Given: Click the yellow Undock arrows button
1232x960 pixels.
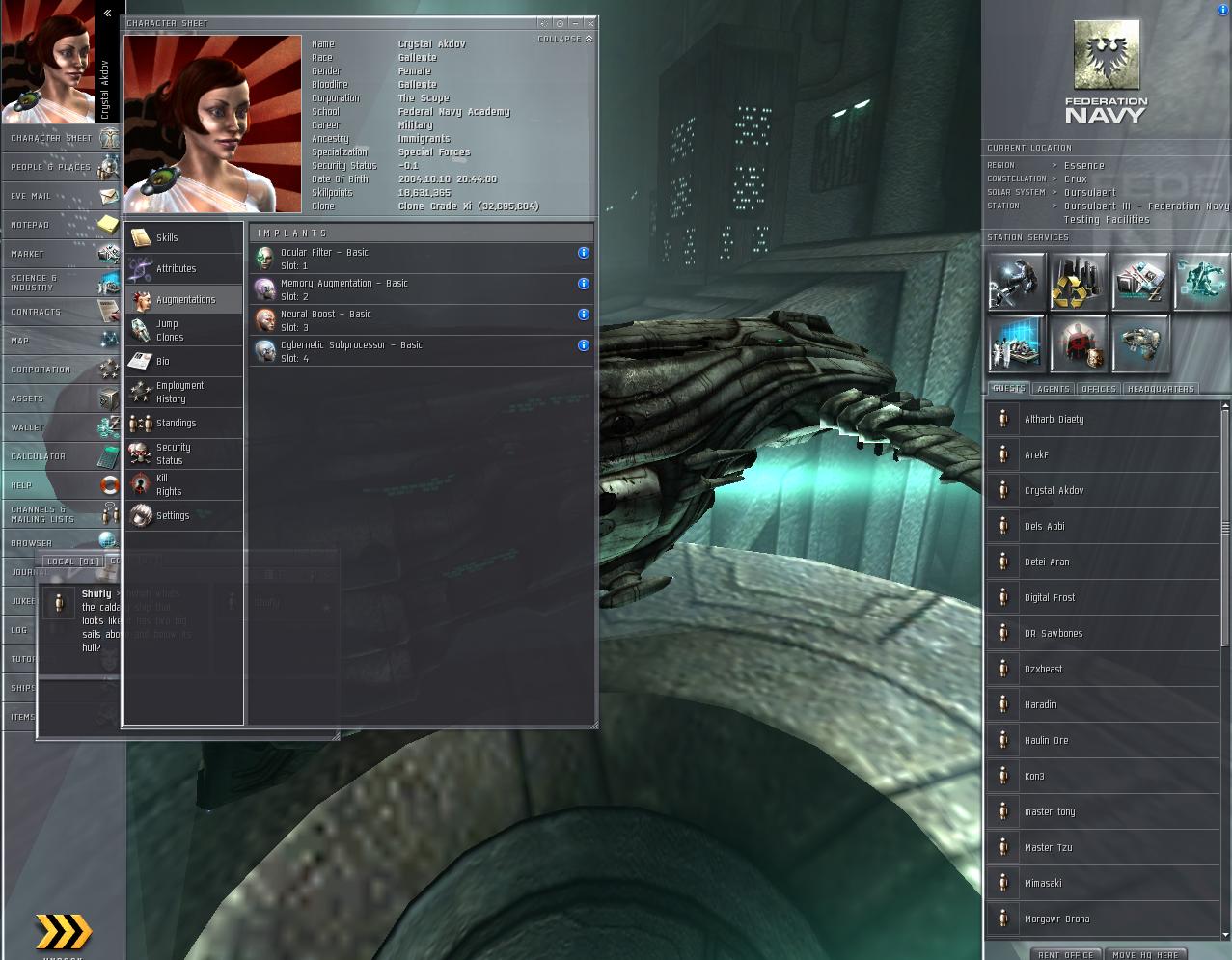Looking at the screenshot, I should tap(64, 932).
